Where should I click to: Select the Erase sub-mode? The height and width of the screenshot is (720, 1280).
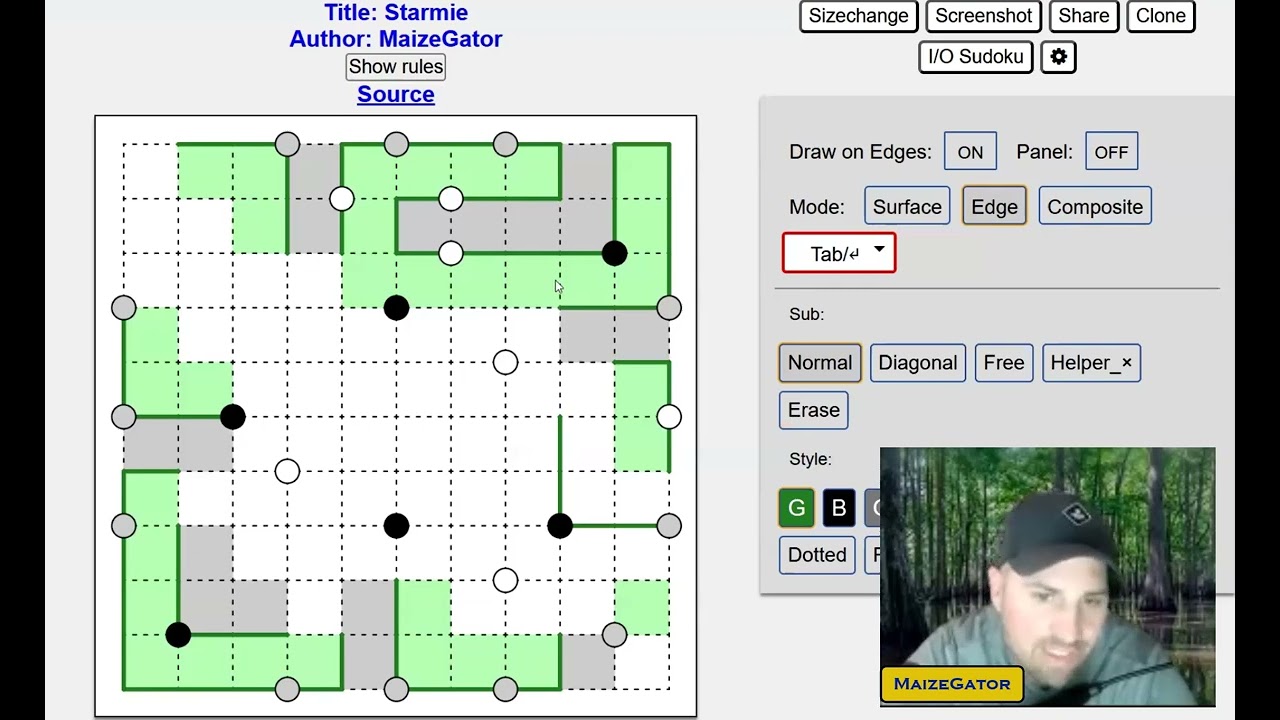point(814,410)
